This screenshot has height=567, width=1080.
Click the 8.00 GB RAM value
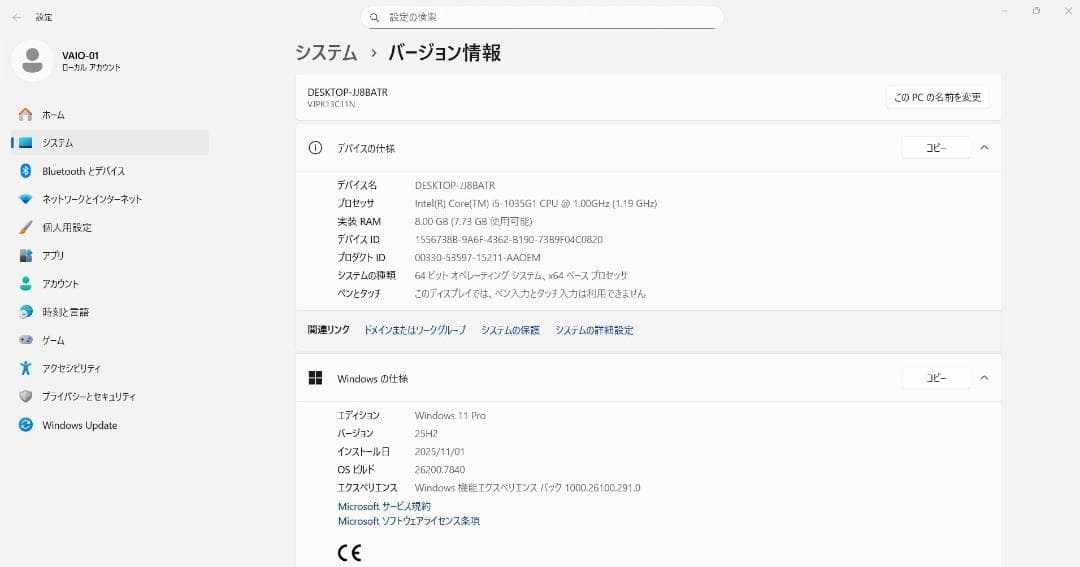[473, 222]
